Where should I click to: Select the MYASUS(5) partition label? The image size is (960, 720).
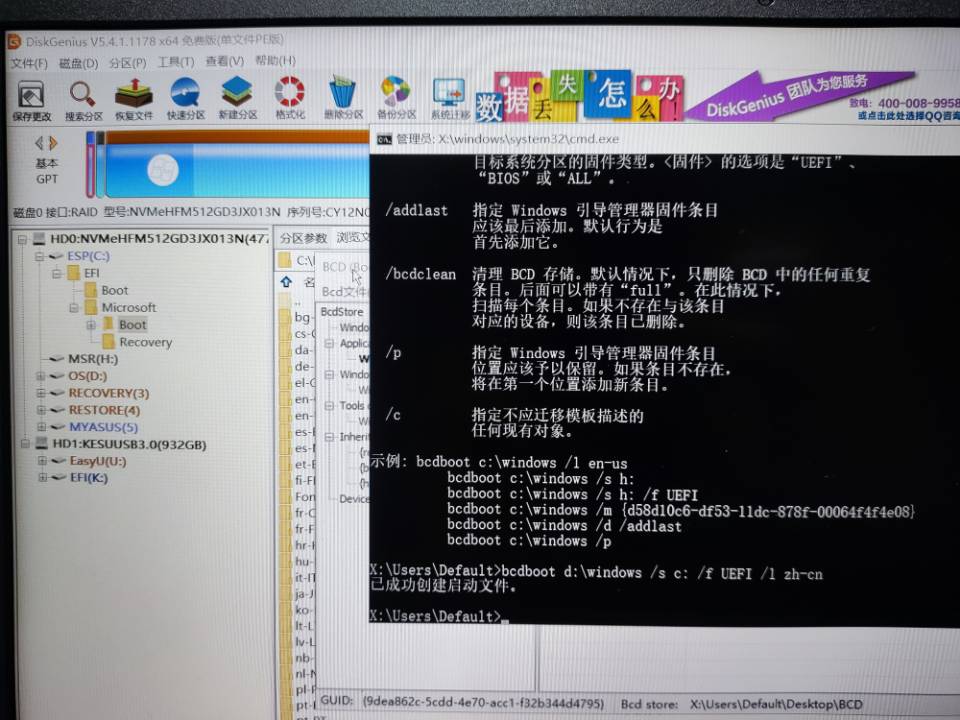point(103,427)
